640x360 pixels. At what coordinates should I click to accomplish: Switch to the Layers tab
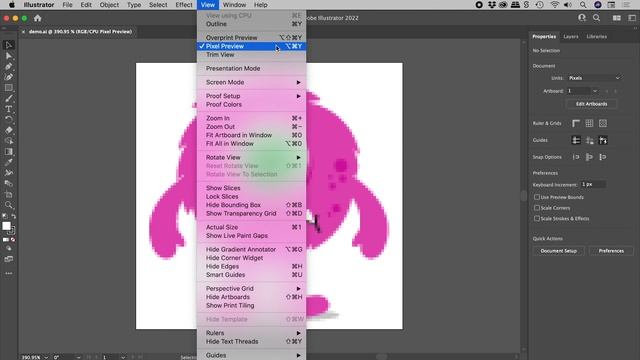point(571,37)
